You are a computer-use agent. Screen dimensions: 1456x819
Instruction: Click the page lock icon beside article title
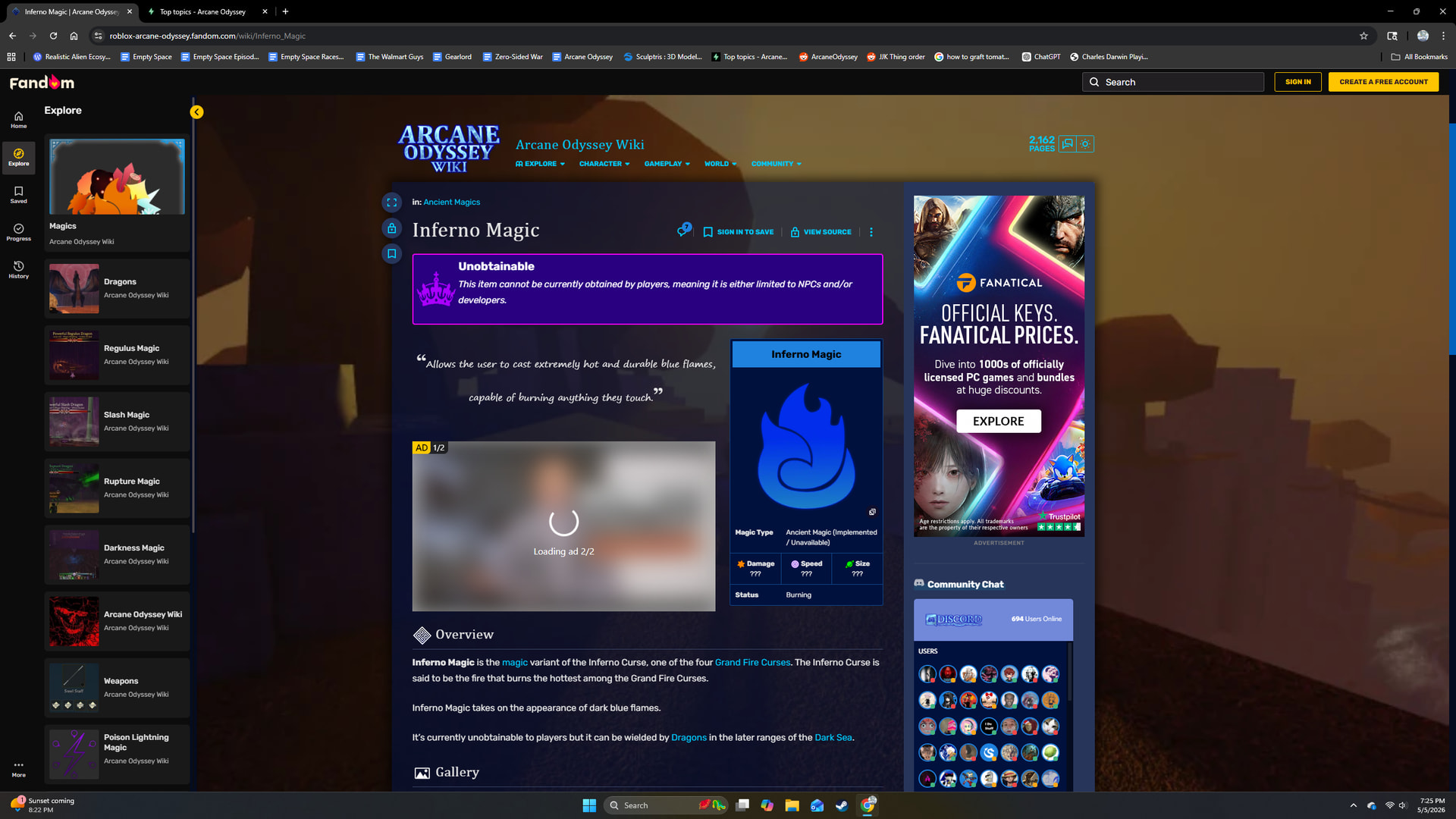[x=391, y=227]
